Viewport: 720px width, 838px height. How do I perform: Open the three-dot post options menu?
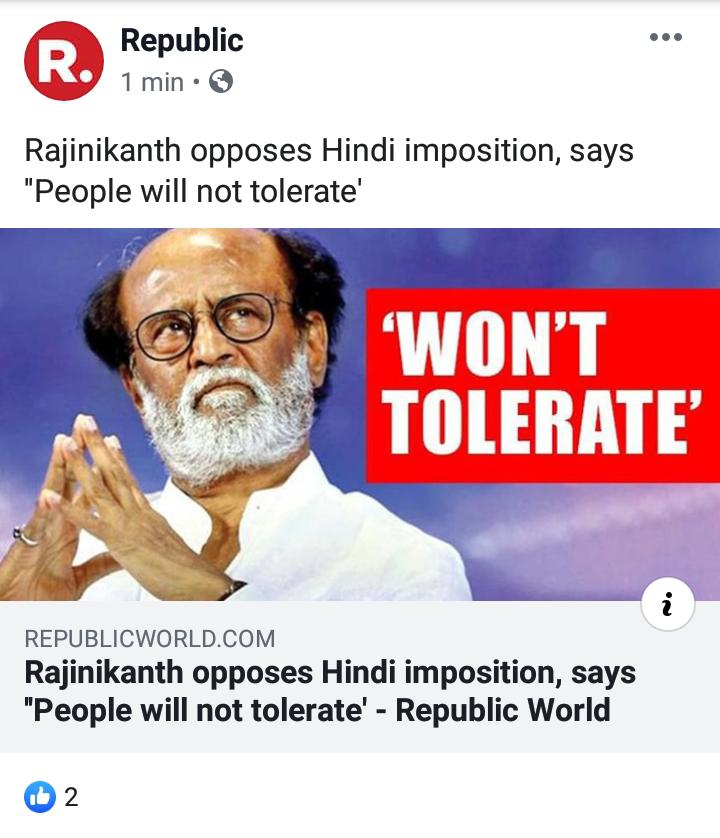[665, 37]
